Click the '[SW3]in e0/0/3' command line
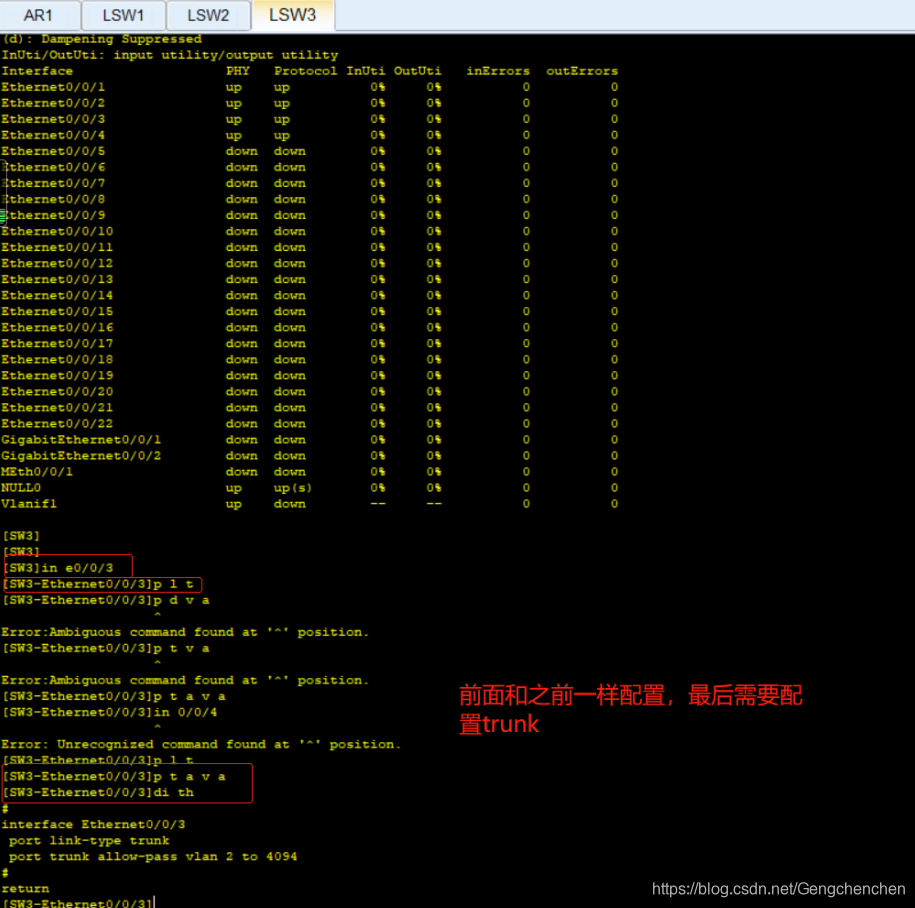The image size is (915, 908). coord(58,568)
